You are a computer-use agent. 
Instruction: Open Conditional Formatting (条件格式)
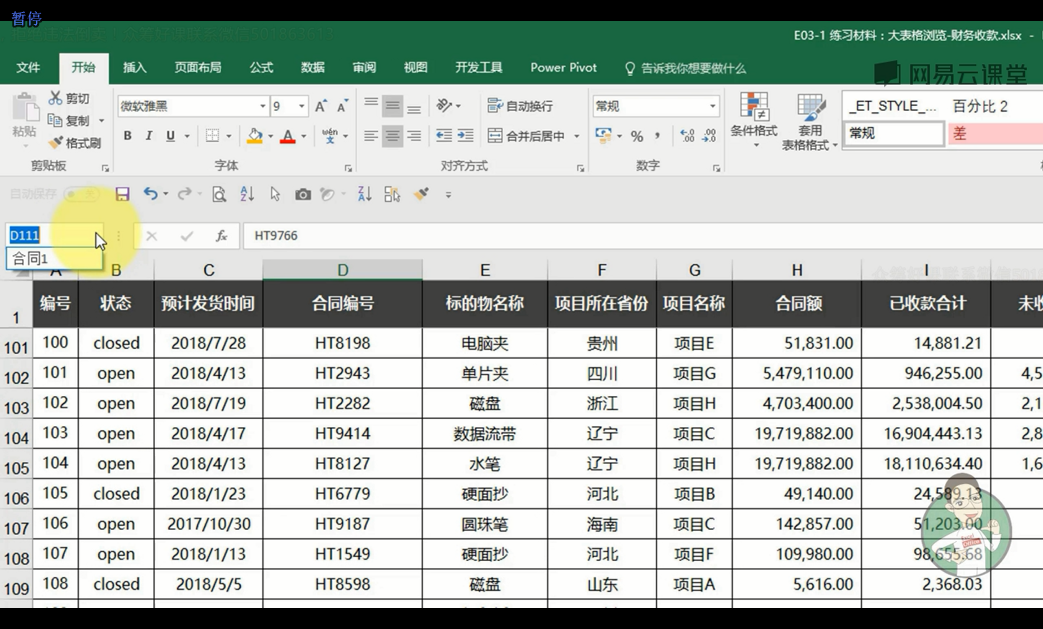click(754, 120)
